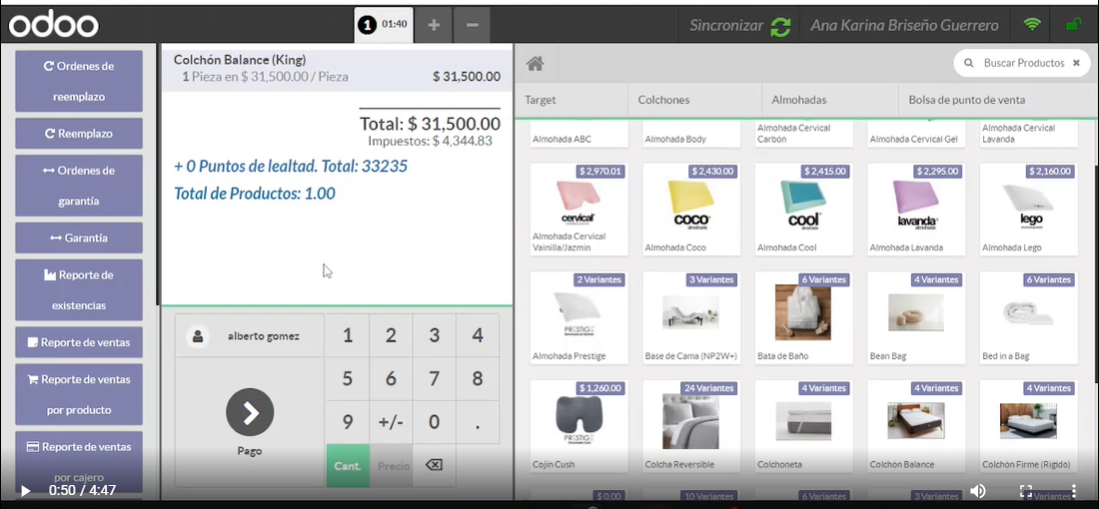Click Almohada ABC product card
The width and height of the screenshot is (1099, 509).
click(579, 135)
